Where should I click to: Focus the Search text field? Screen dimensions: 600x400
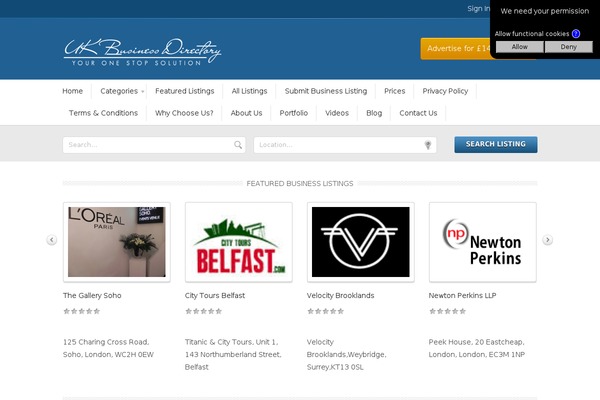pyautogui.click(x=154, y=145)
